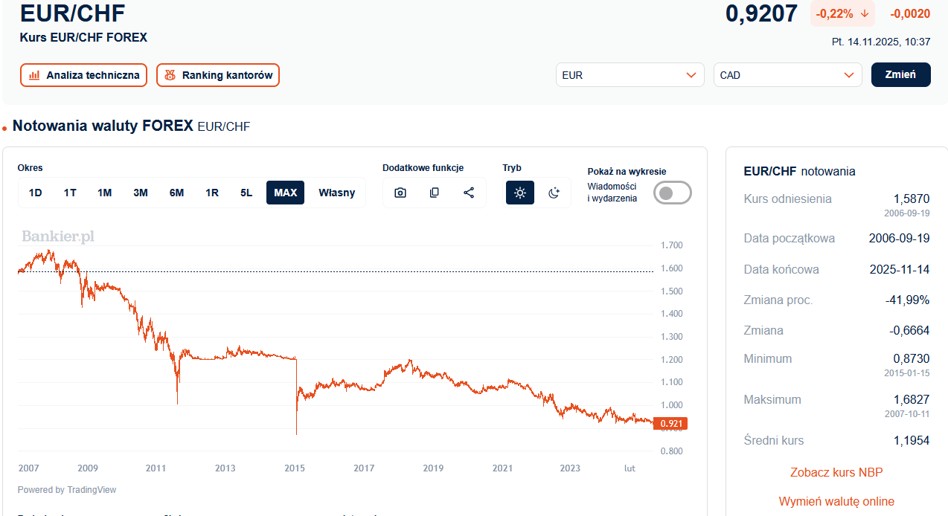Click the Bankier.pl logo watermark on chart
The width and height of the screenshot is (948, 516).
(x=58, y=237)
